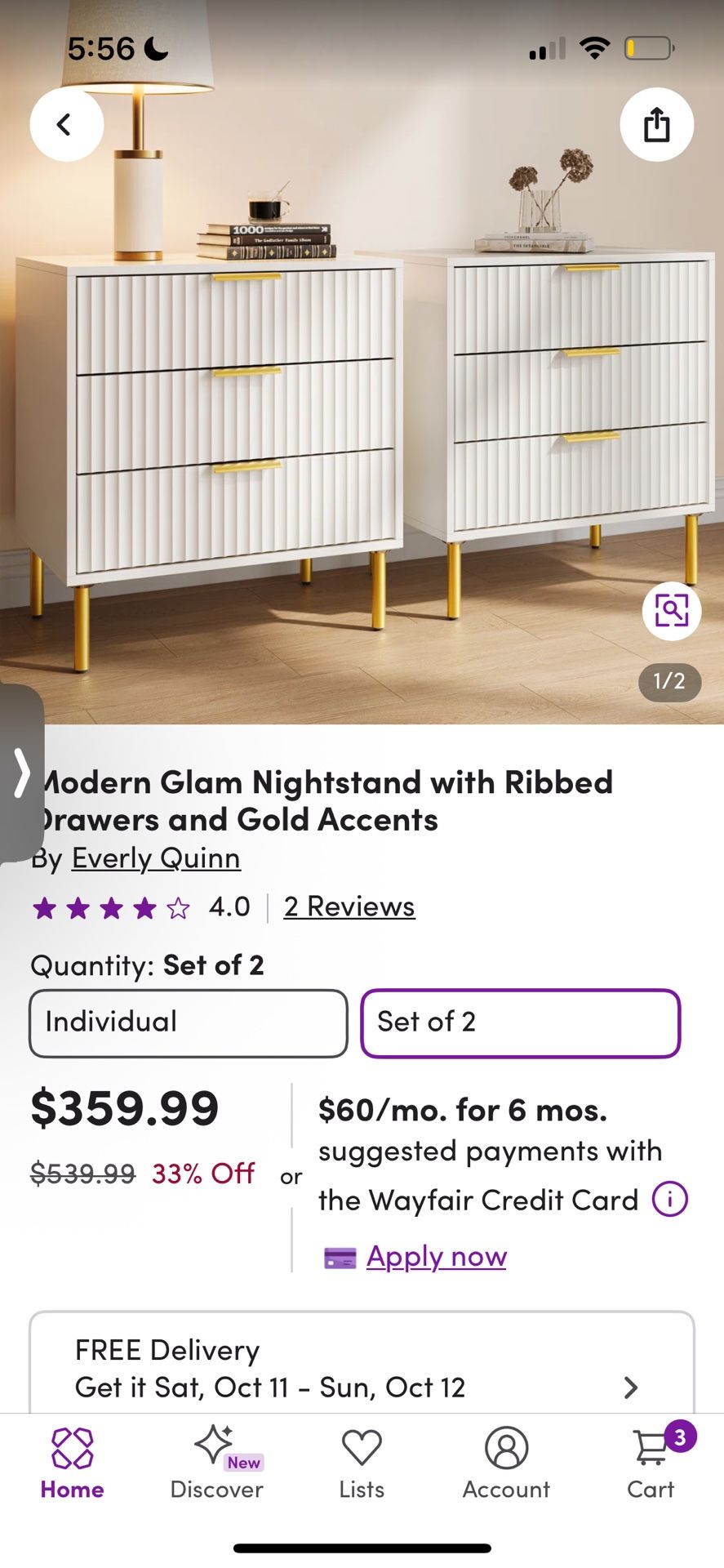Open Account with the profile icon
The height and width of the screenshot is (1568, 724).
[506, 1447]
